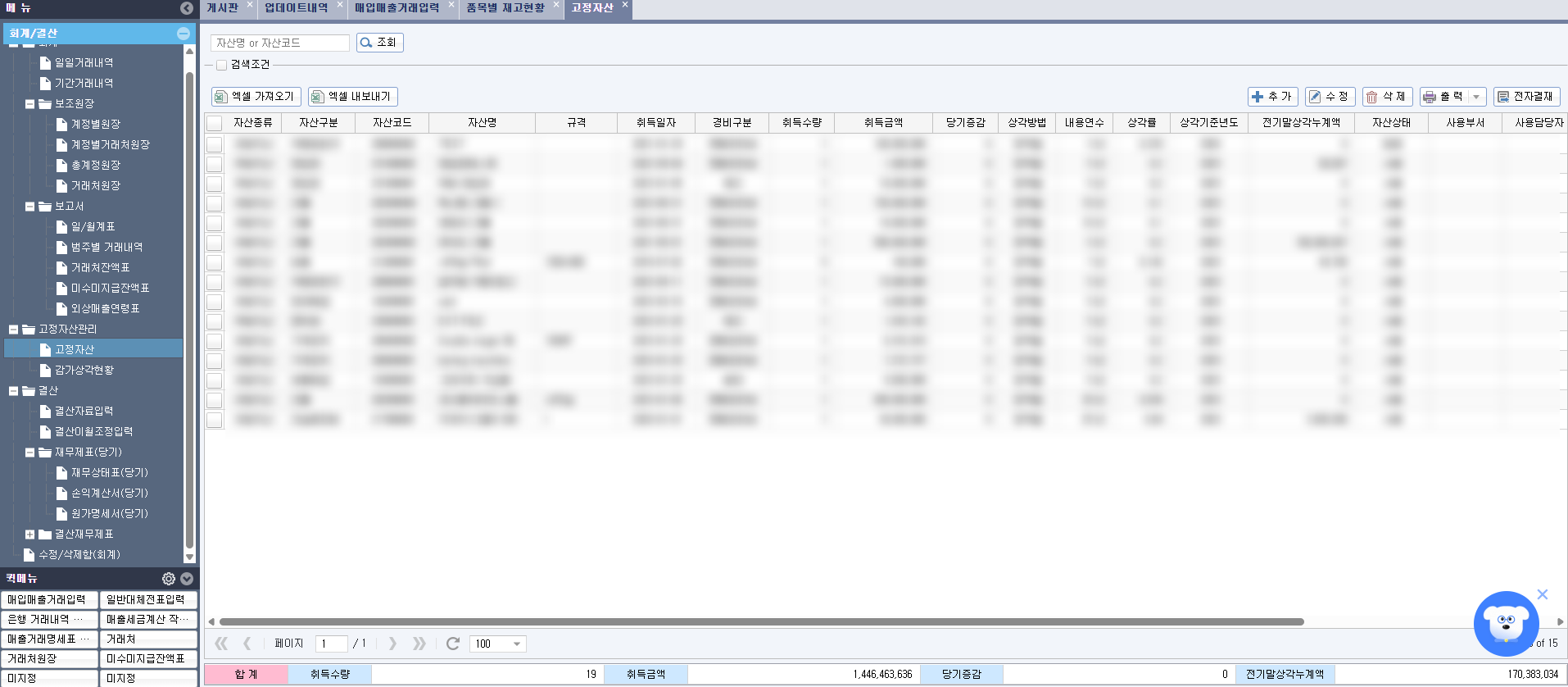Delete the selected asset with 삭제
The width and height of the screenshot is (1568, 687).
[1388, 97]
